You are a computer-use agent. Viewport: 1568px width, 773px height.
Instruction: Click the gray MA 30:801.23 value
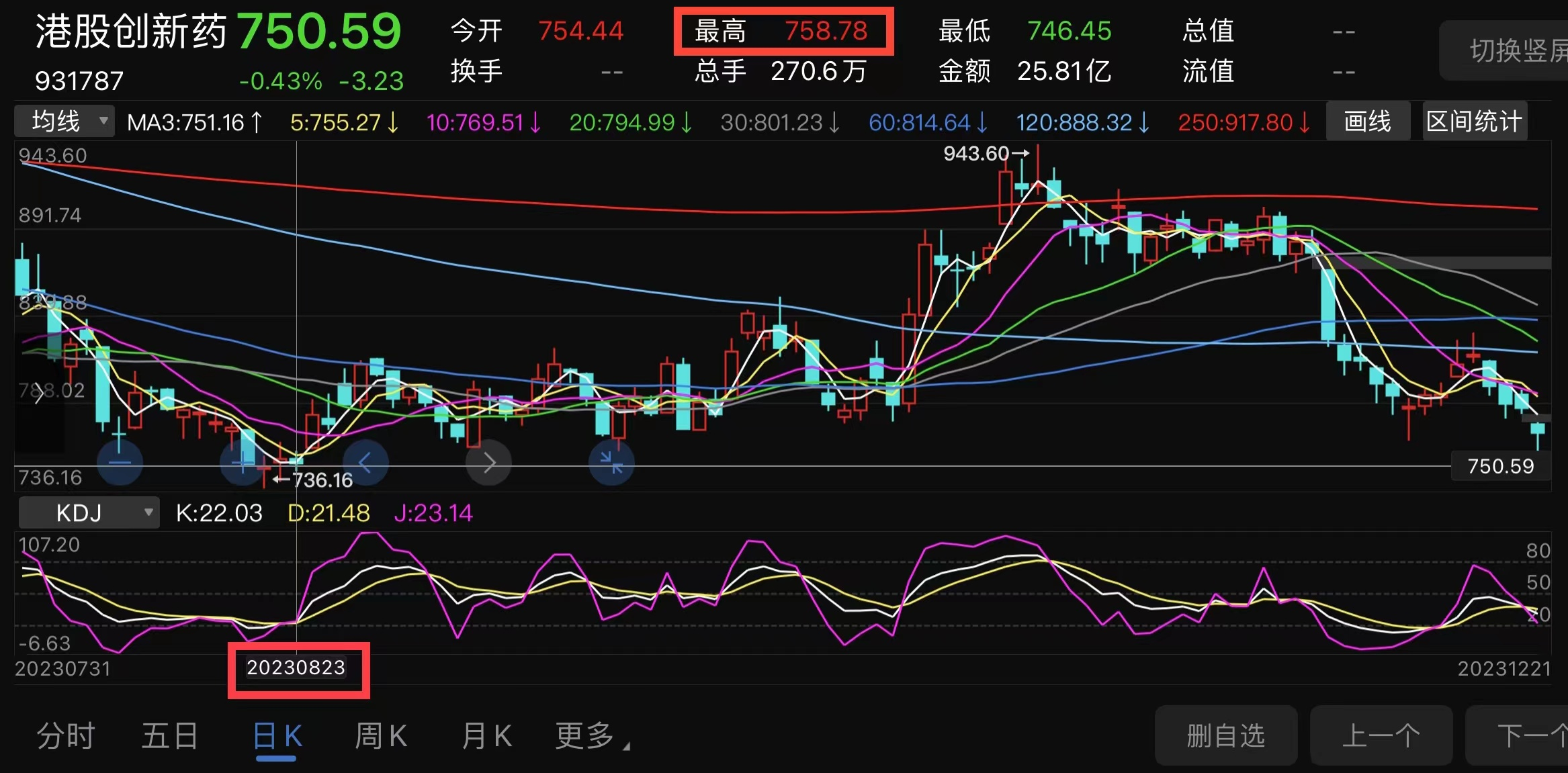point(780,122)
